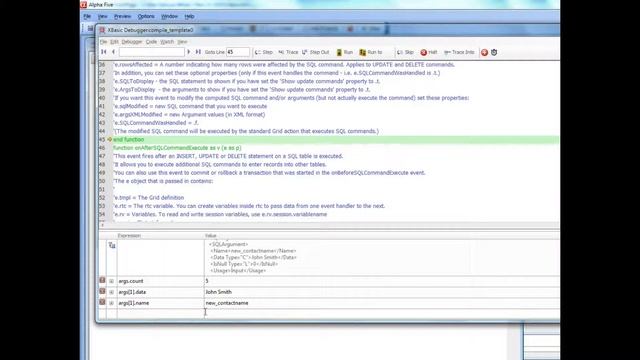Screen dimensions: 640x360
Task: Delete the args[1].data watch via its red icon
Action: coord(102,291)
